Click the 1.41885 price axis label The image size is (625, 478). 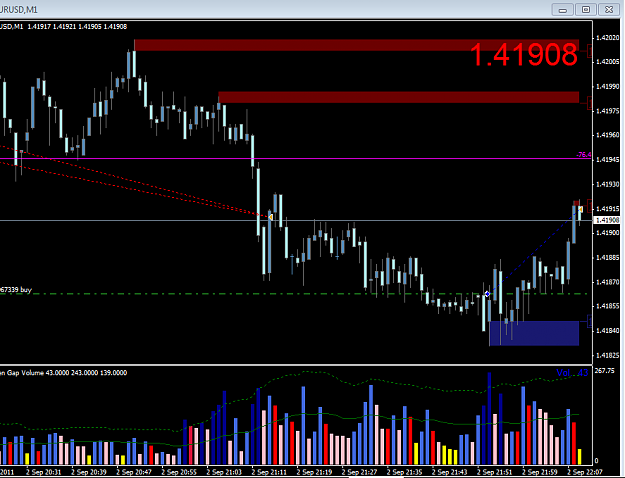coord(608,258)
